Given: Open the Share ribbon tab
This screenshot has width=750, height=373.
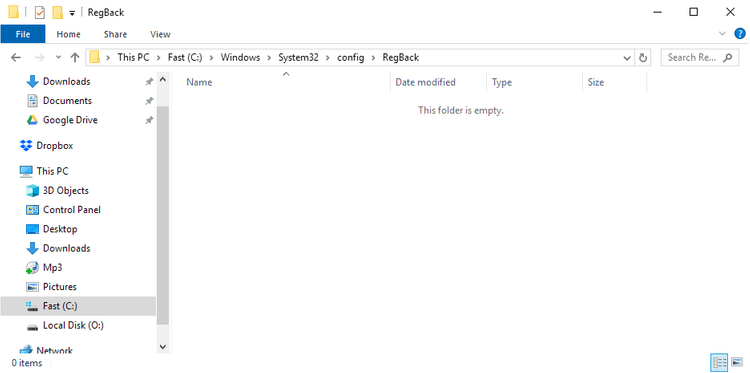Looking at the screenshot, I should tap(115, 34).
